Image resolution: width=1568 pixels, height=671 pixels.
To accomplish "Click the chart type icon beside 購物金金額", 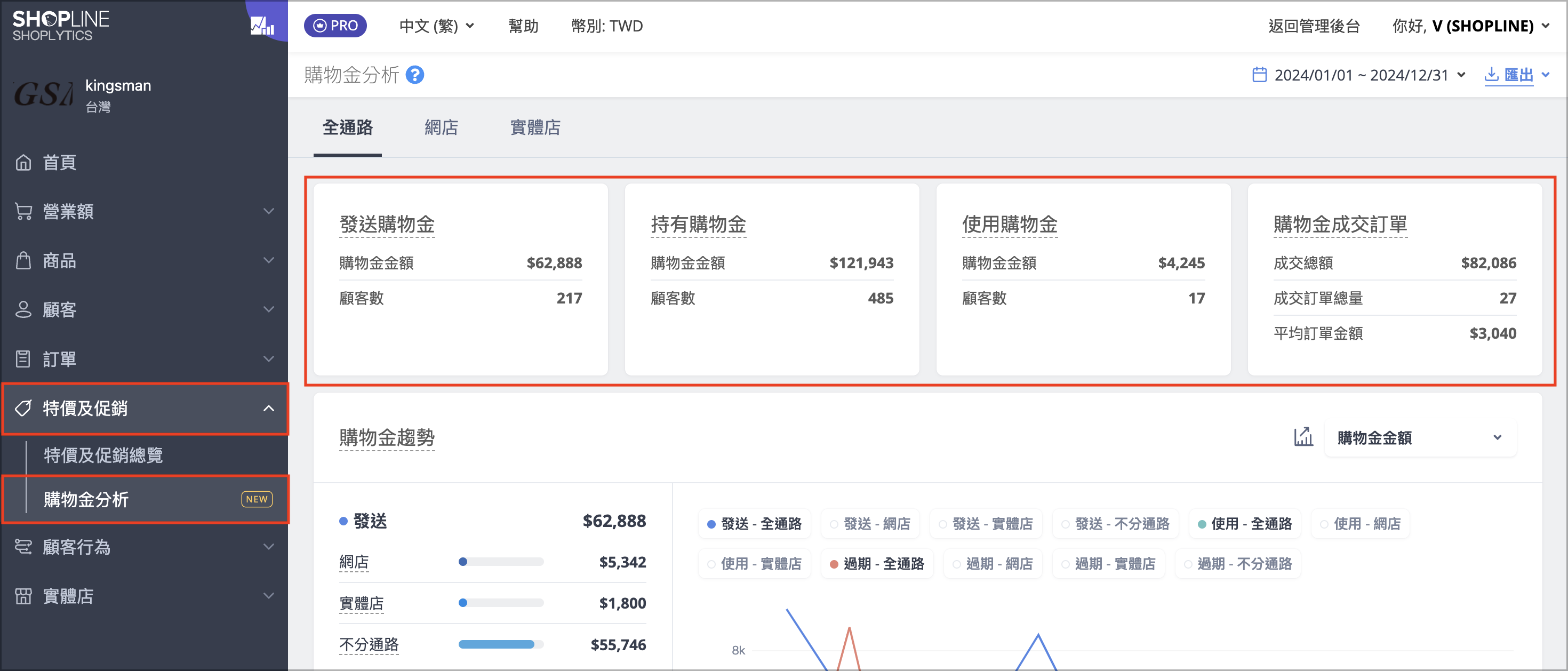I will click(1303, 437).
